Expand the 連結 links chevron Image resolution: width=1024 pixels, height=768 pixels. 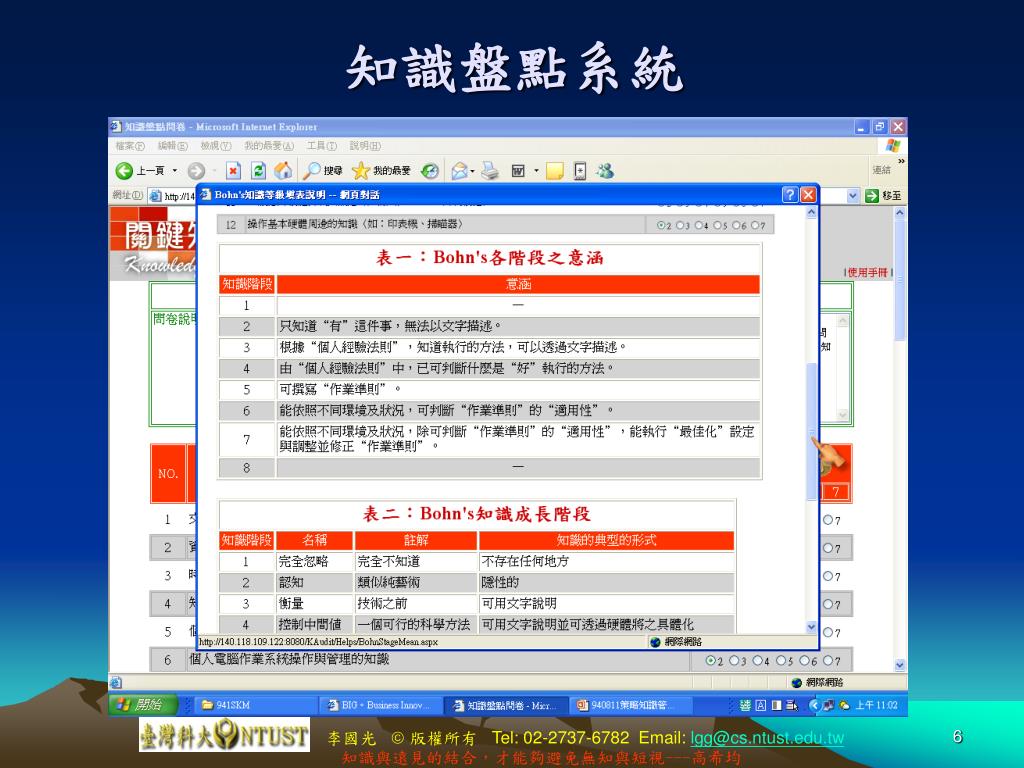point(901,161)
